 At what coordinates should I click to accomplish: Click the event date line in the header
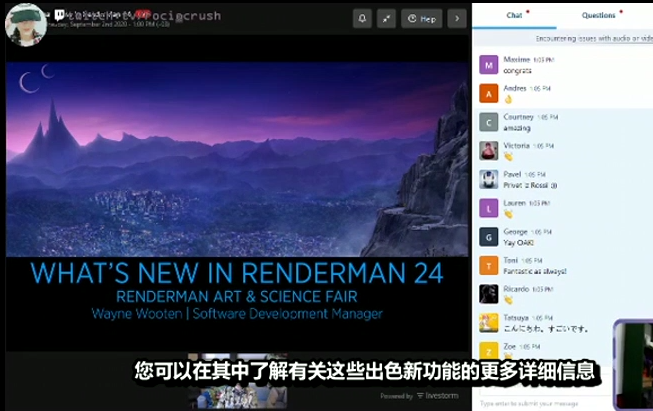tap(108, 25)
